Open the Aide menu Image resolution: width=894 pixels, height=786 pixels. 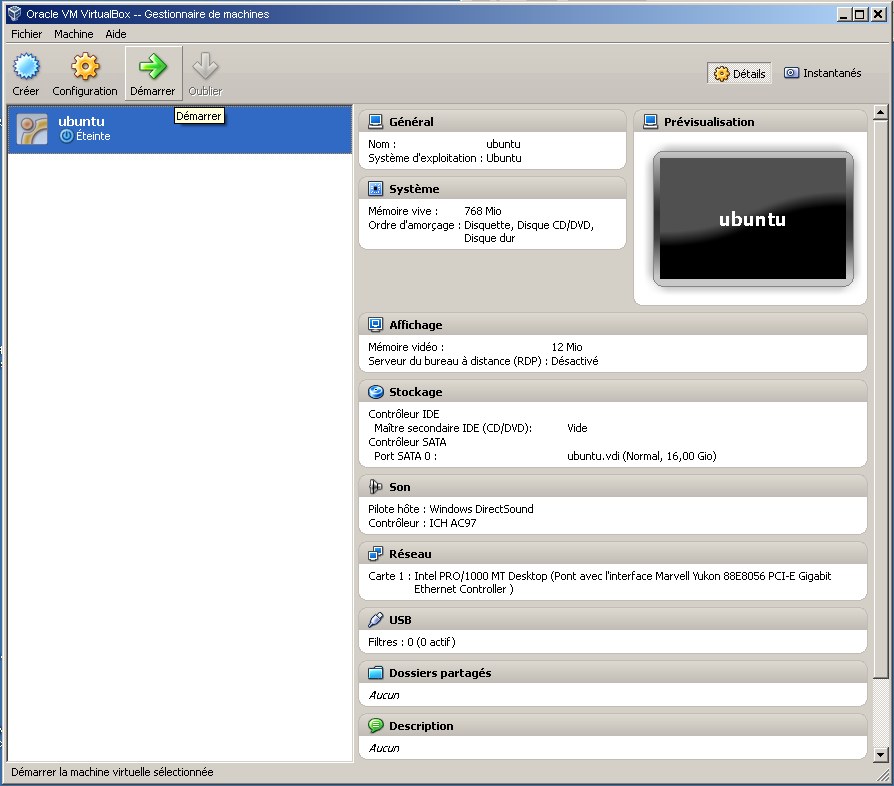point(116,34)
